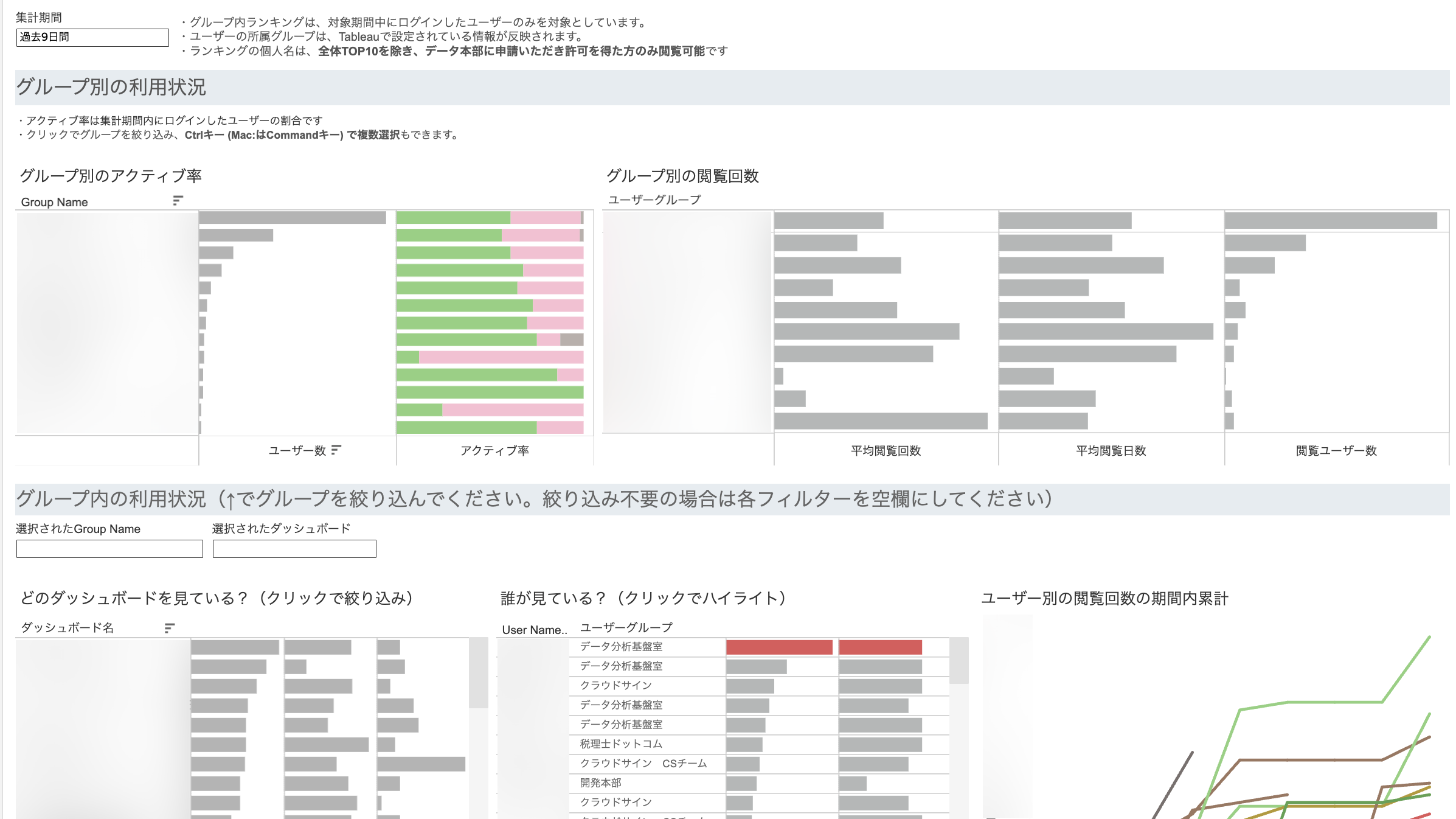Select the クラウドサイン CSチーム row
The width and height of the screenshot is (1456, 819).
pyautogui.click(x=643, y=764)
